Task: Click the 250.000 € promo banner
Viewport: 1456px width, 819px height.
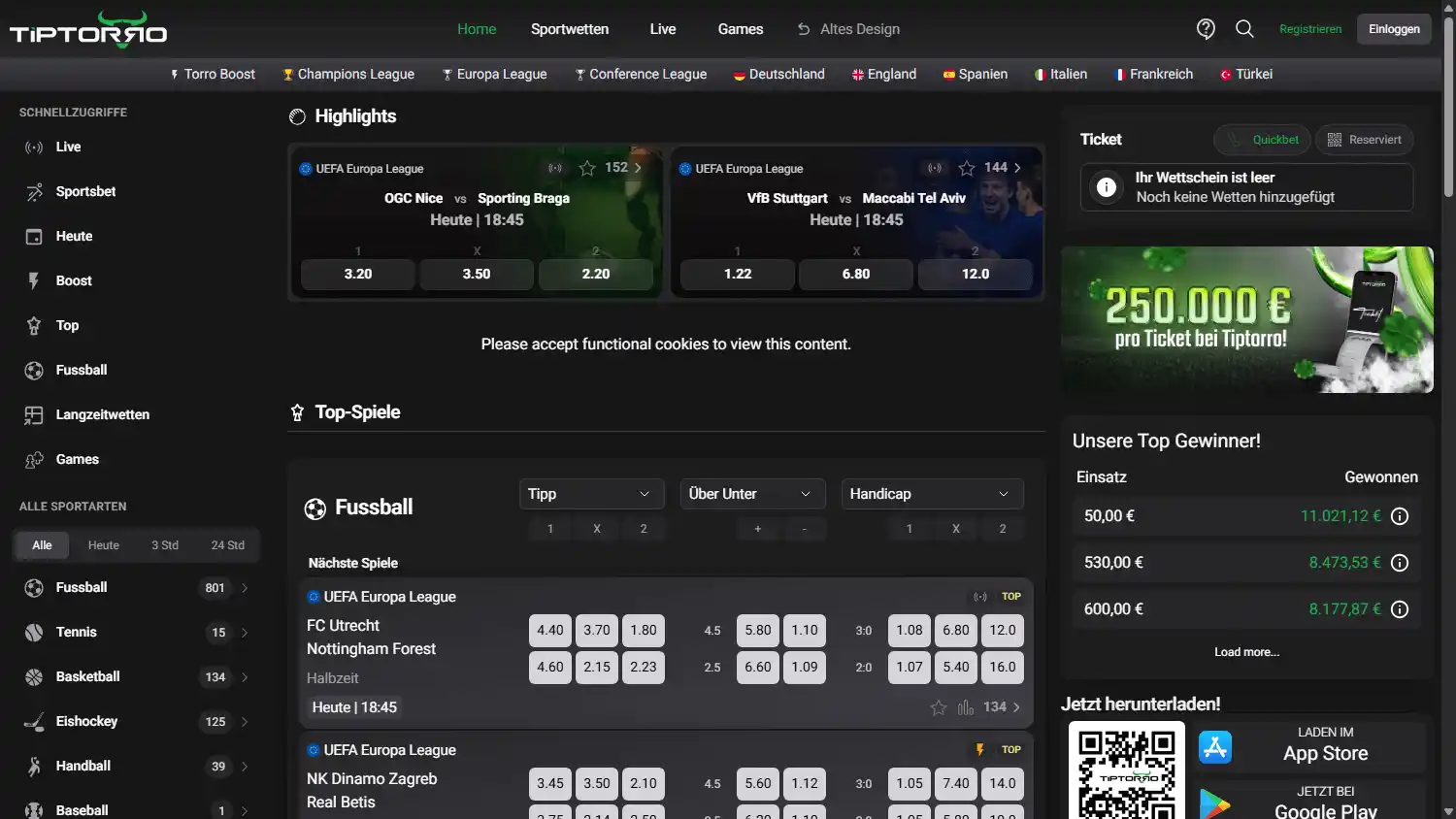Action: (1246, 320)
